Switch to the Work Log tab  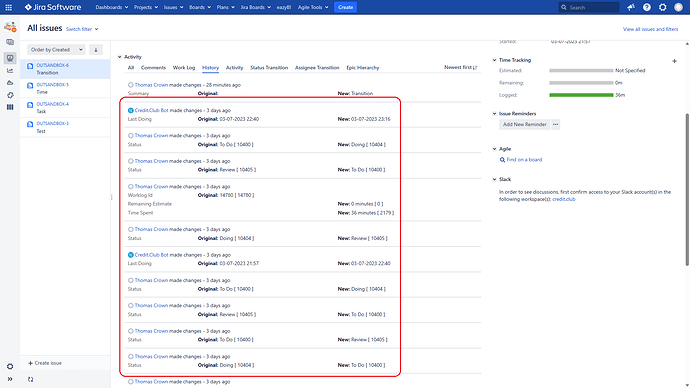coord(184,68)
